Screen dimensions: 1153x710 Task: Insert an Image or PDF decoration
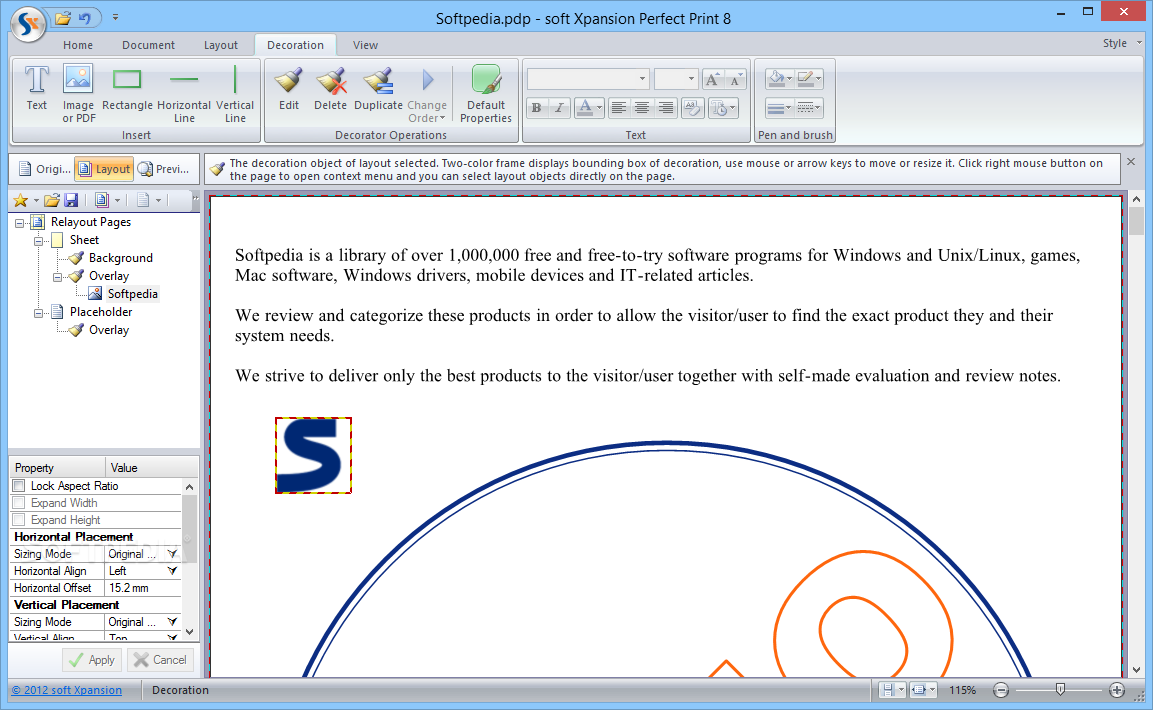coord(78,93)
